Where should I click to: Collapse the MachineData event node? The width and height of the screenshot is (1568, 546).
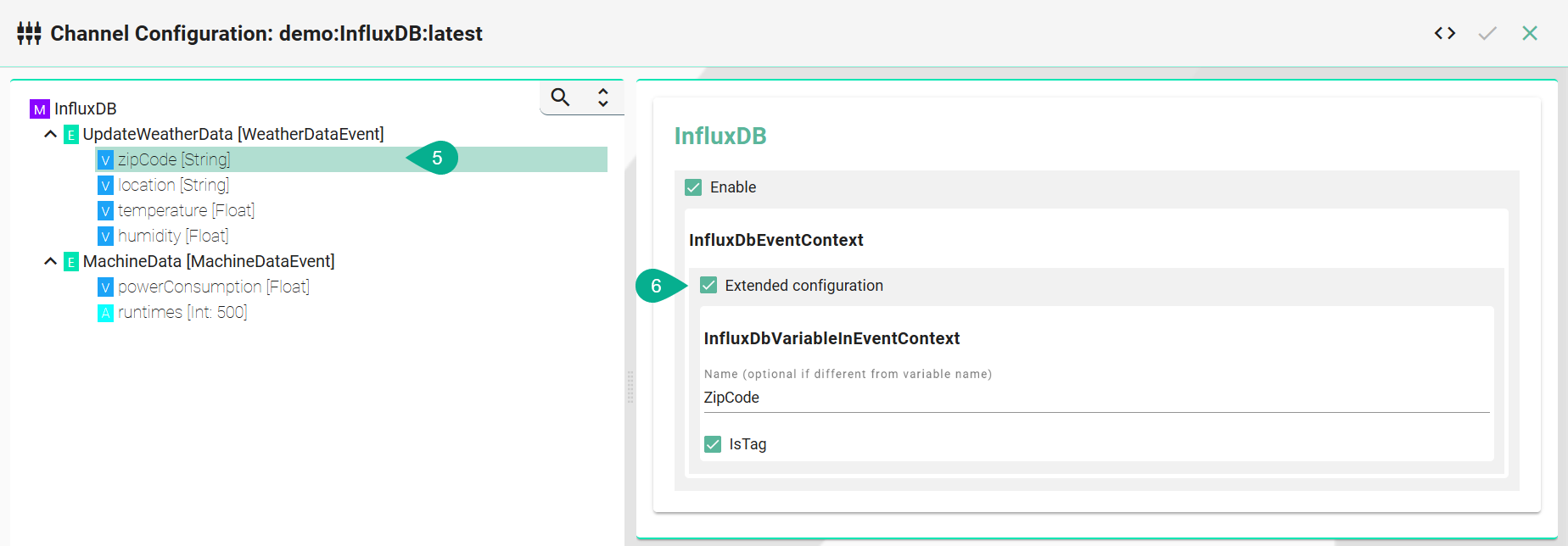click(51, 261)
